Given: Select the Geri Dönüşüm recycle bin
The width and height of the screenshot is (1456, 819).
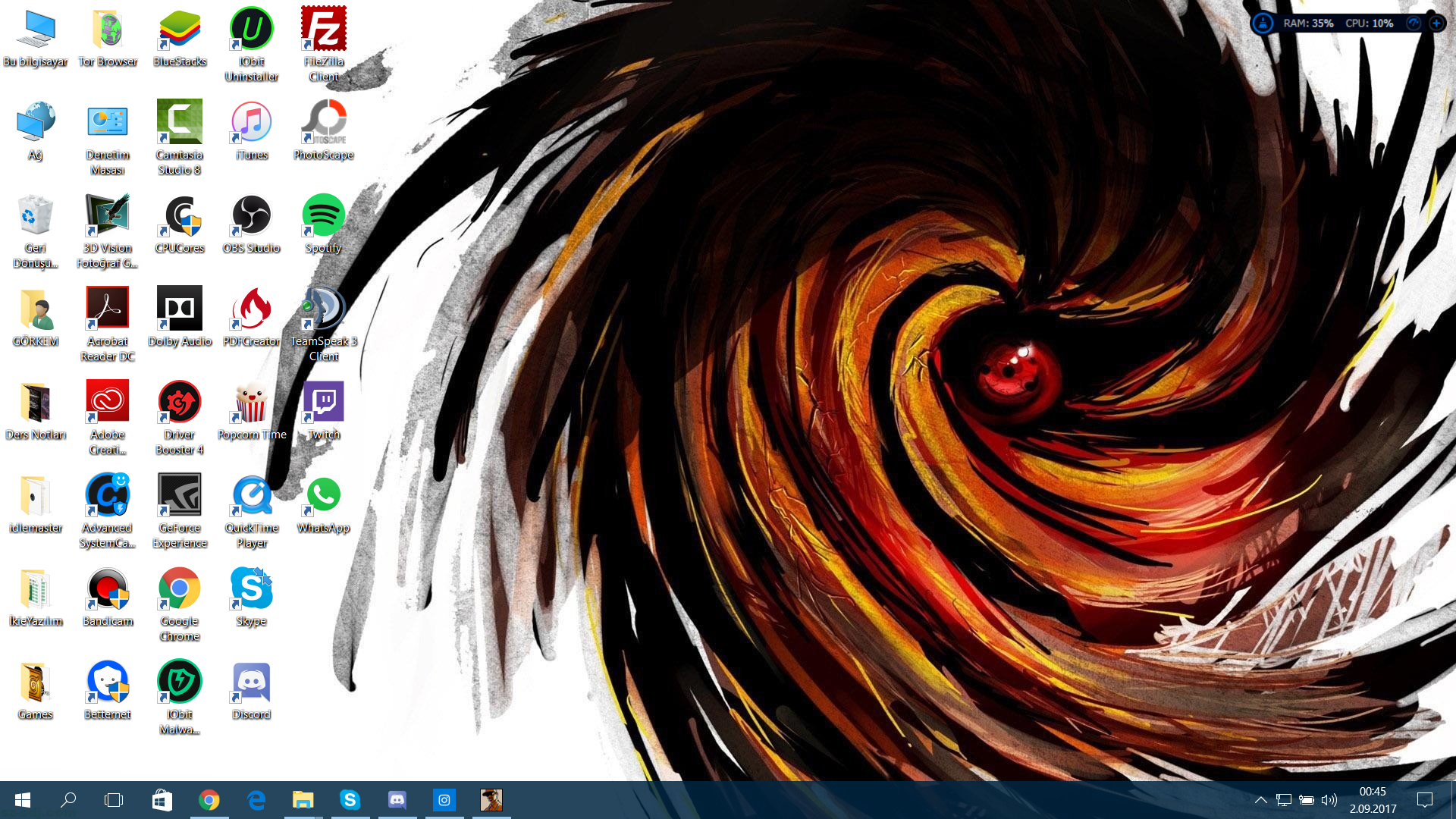Looking at the screenshot, I should tap(36, 231).
